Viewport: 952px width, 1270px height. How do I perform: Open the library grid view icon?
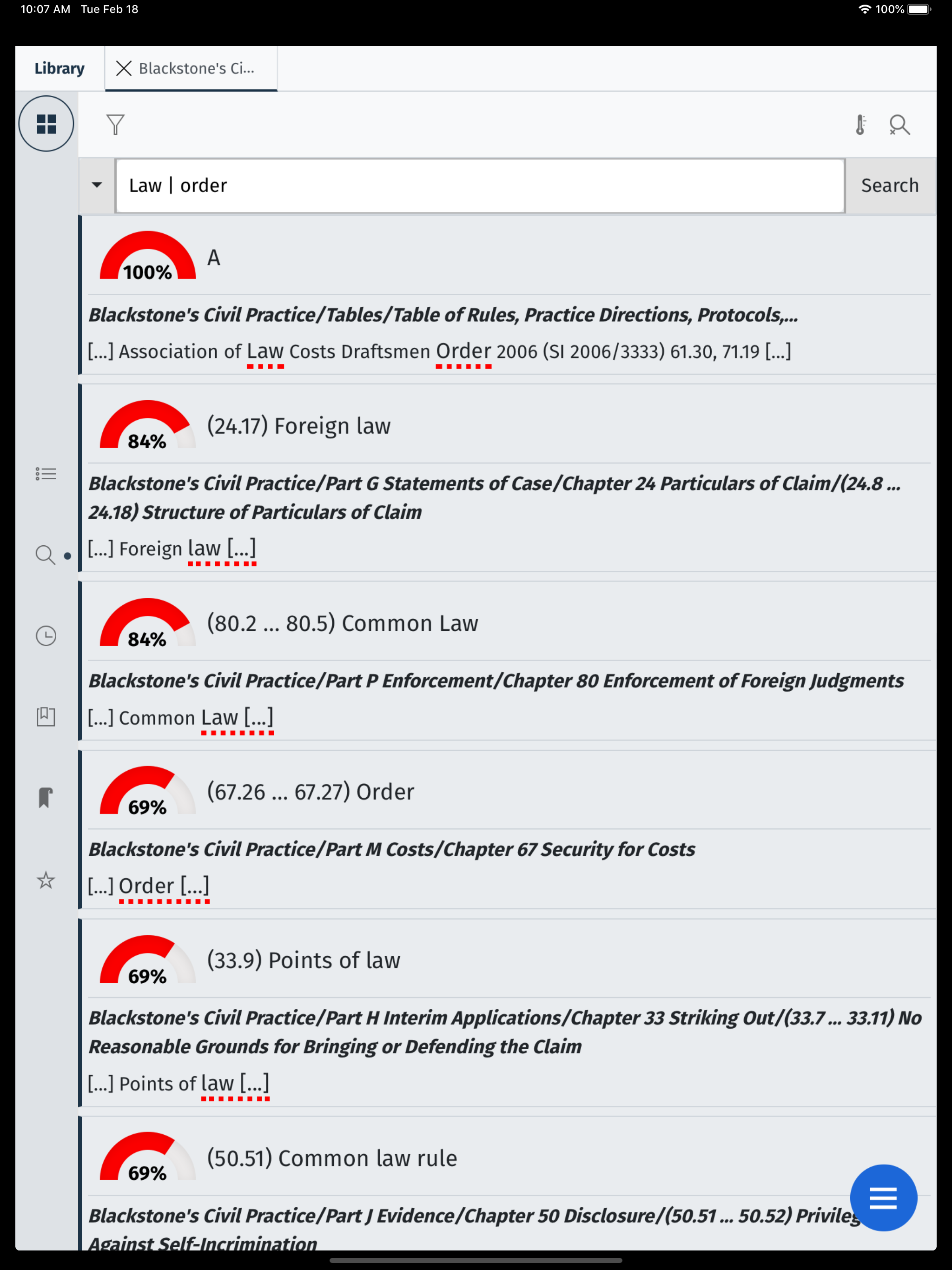point(46,124)
